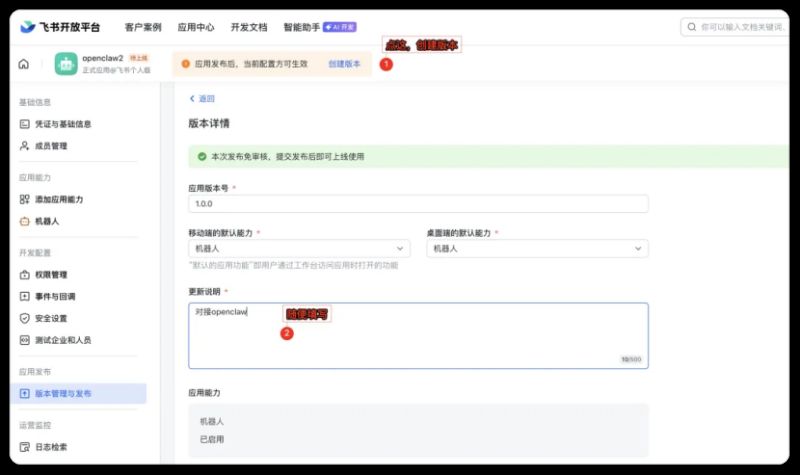Click the 测试企业和人员 icon
800x475 pixels.
(x=24, y=340)
